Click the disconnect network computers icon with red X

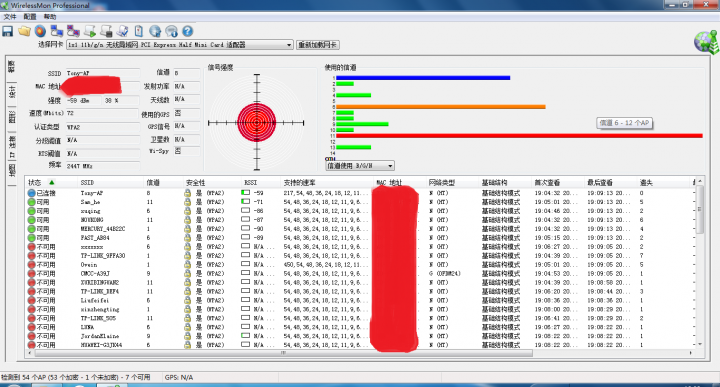pos(73,31)
